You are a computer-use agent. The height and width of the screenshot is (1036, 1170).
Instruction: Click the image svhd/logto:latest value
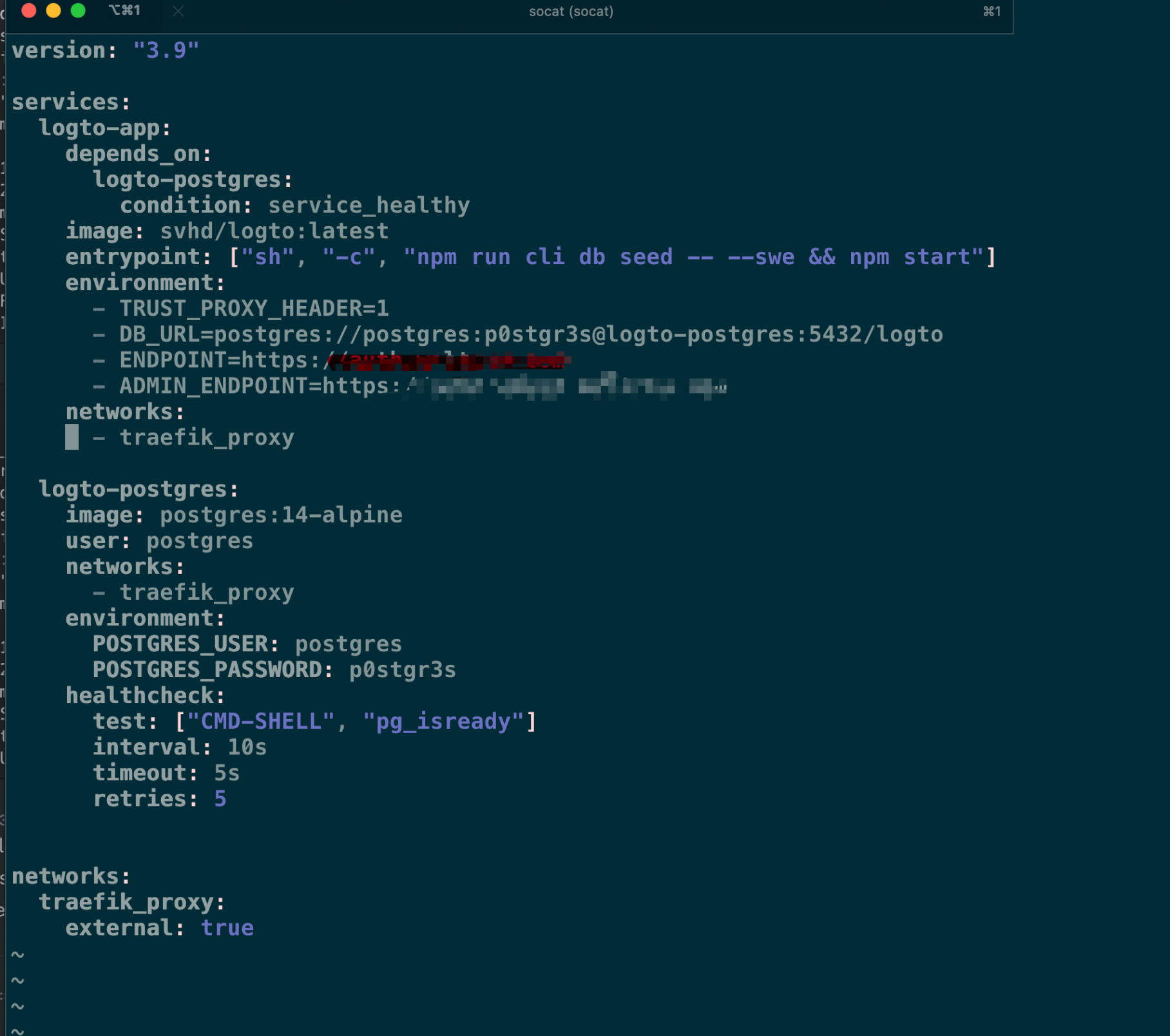point(274,231)
